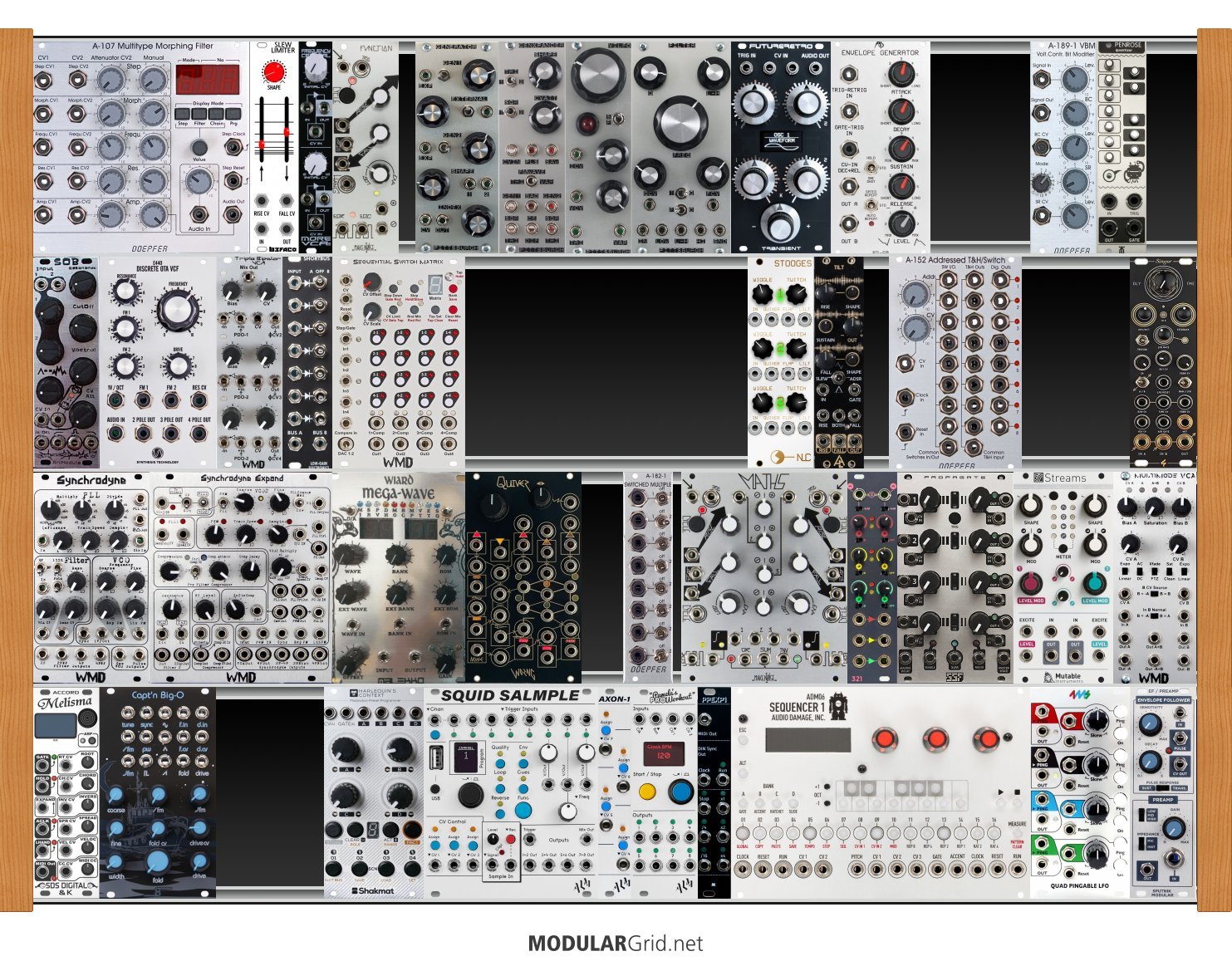The image size is (1232, 961).
Task: Select the Penrose quantizer module
Action: 1122,147
